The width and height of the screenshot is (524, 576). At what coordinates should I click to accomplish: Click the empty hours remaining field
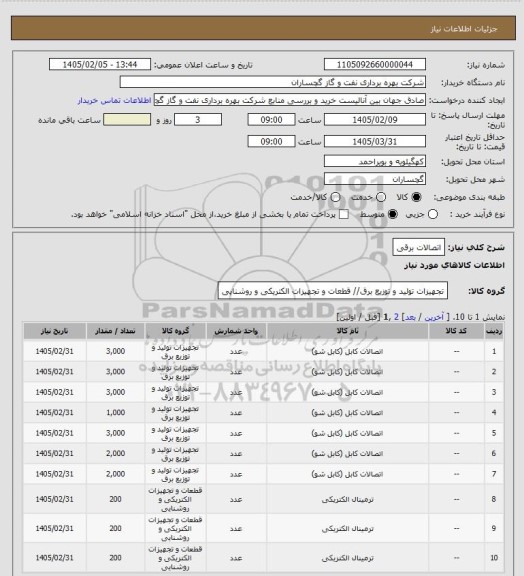point(127,120)
